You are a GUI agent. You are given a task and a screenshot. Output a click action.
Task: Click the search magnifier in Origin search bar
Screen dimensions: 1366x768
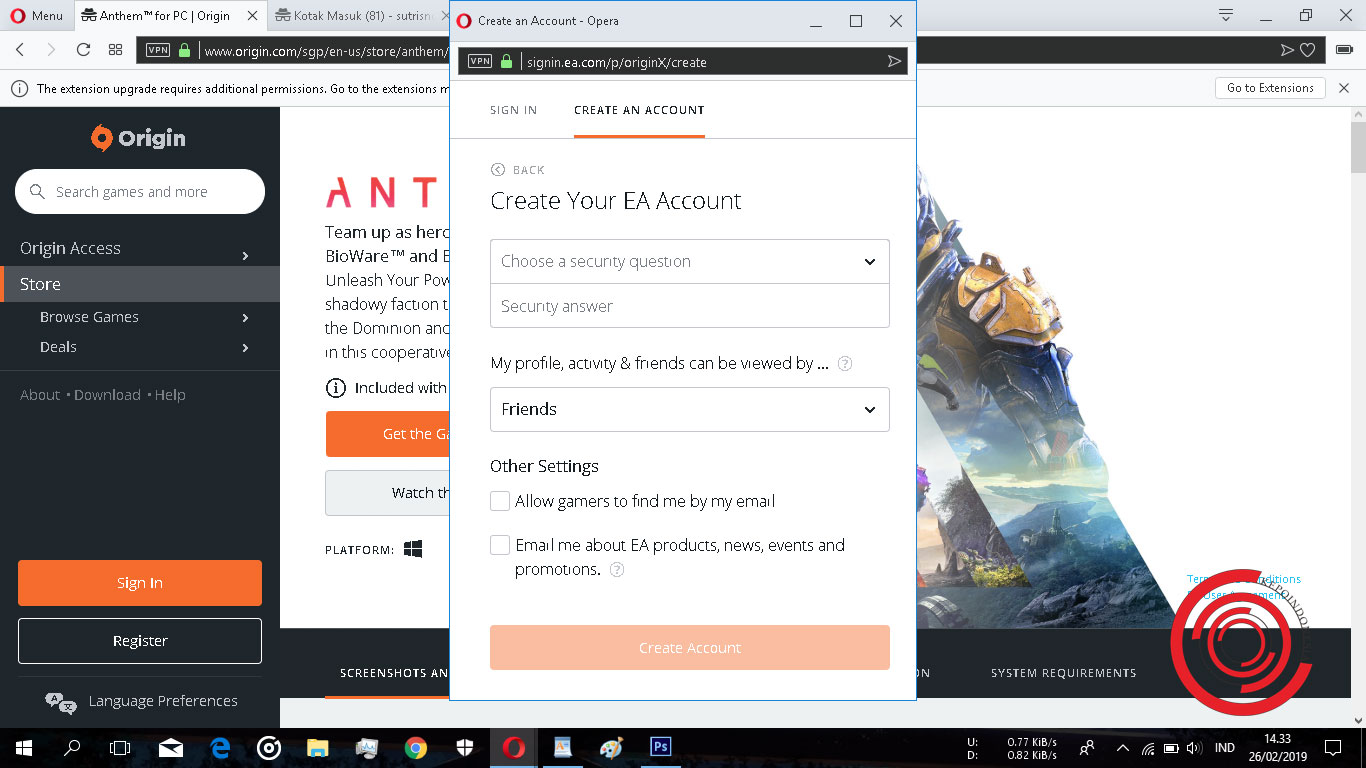pyautogui.click(x=37, y=191)
